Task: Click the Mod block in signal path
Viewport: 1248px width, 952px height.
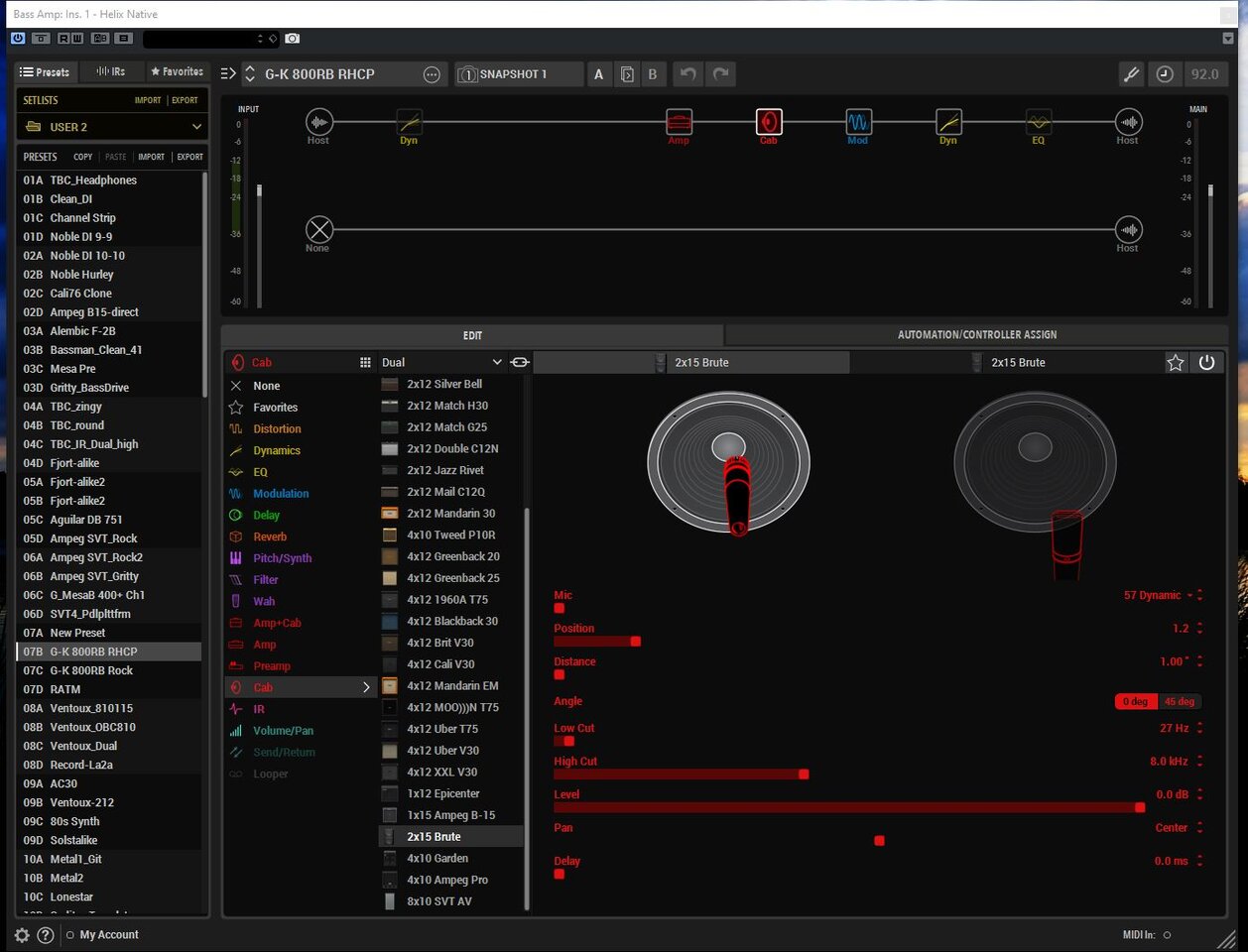Action: (x=858, y=122)
